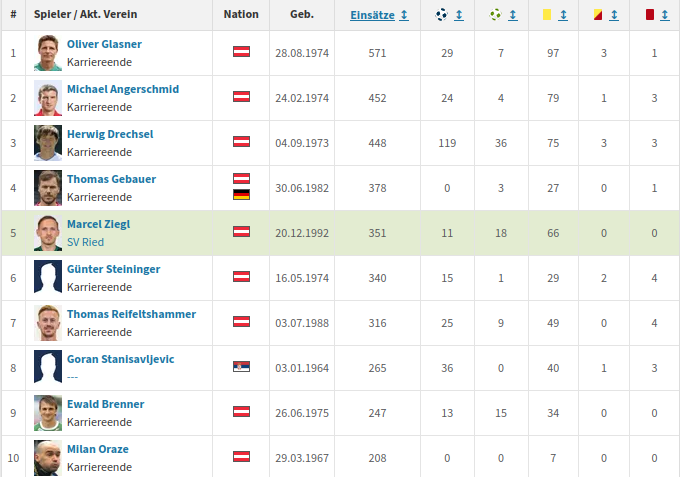Click Austria flag next to Oliver Glasner

coord(241,52)
